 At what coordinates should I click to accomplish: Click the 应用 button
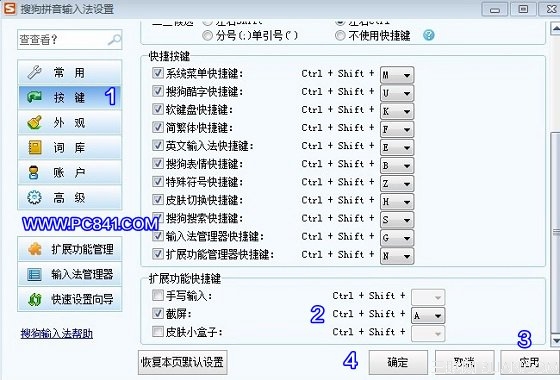click(x=530, y=362)
